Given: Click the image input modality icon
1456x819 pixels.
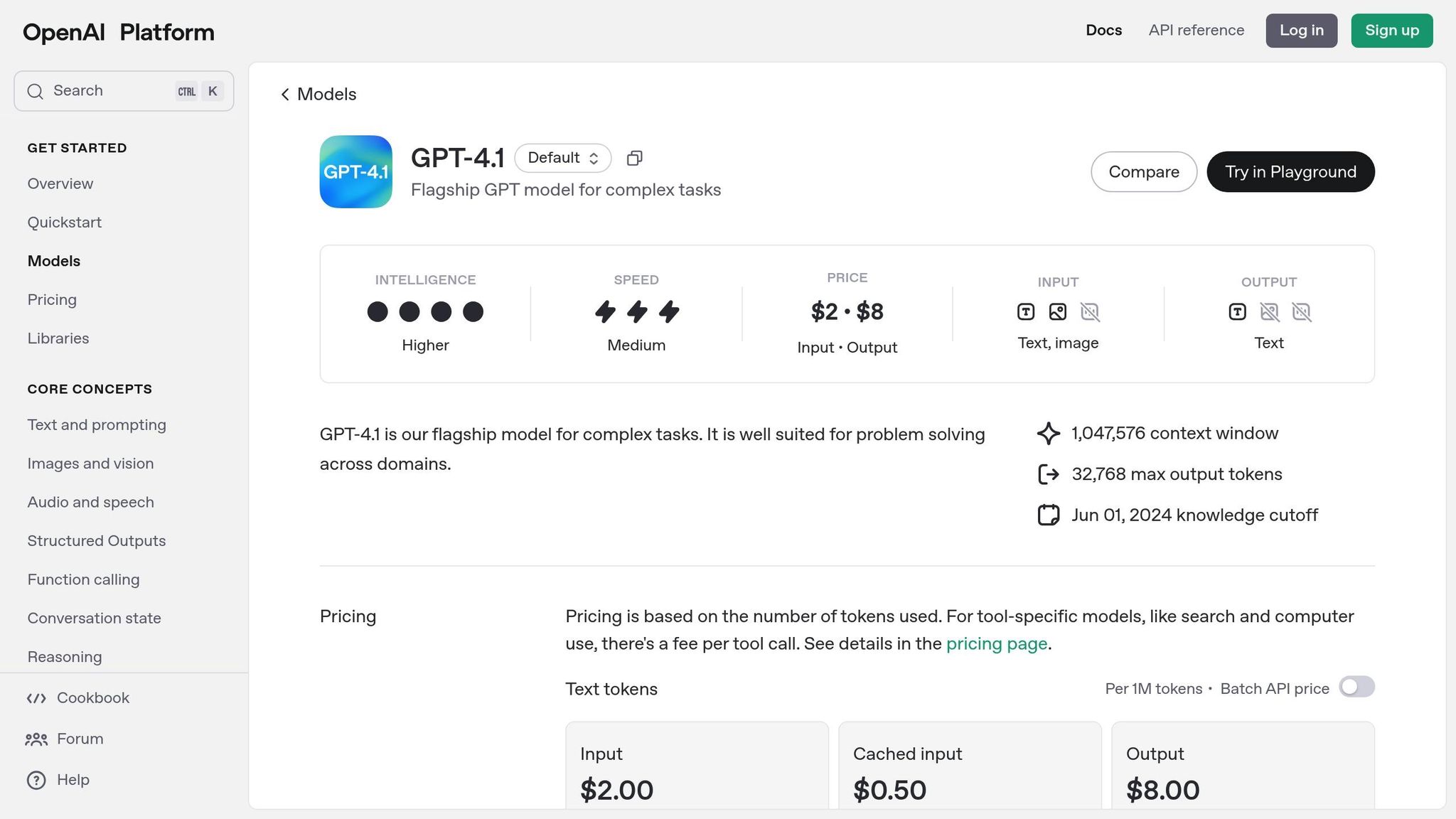Looking at the screenshot, I should [1057, 311].
